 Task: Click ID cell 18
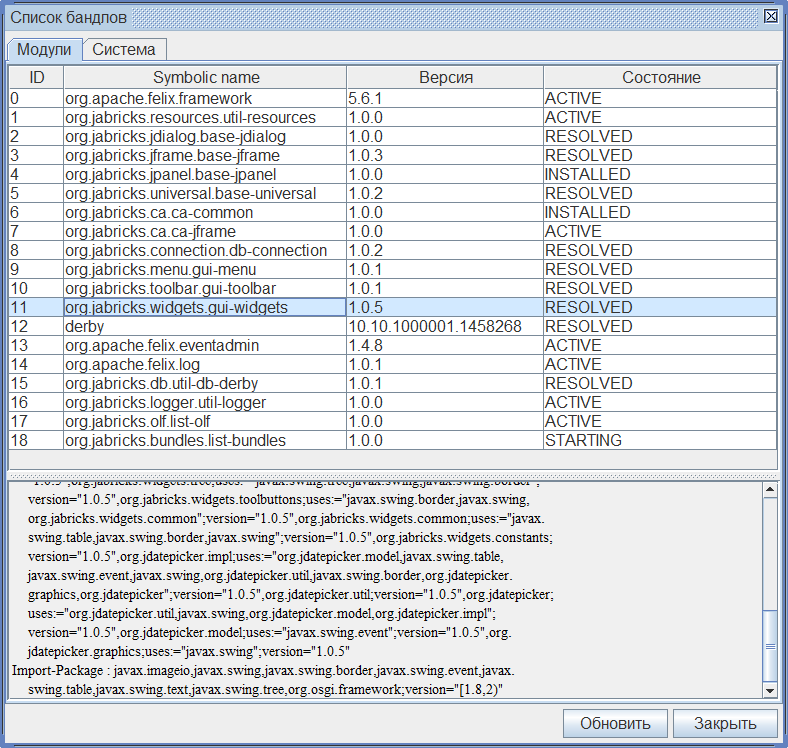point(36,440)
